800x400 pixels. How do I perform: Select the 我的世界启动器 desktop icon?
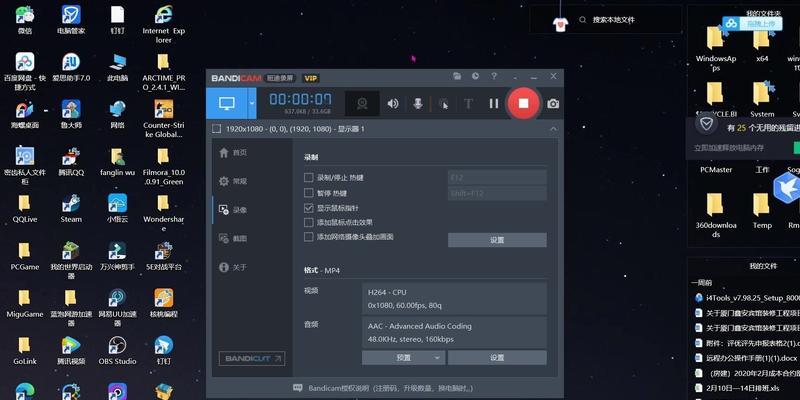[71, 260]
